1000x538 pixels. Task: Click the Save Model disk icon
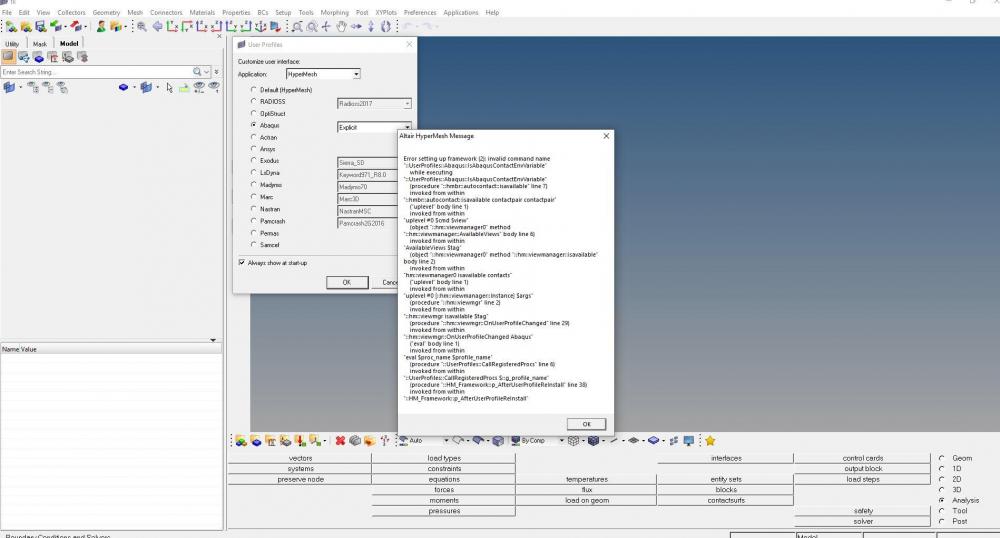pos(41,26)
